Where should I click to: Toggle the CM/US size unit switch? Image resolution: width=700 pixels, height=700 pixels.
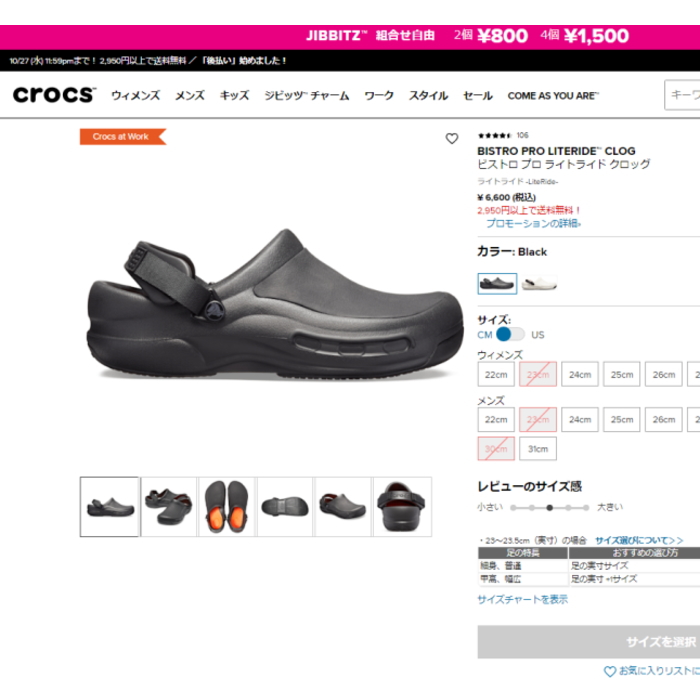click(510, 334)
